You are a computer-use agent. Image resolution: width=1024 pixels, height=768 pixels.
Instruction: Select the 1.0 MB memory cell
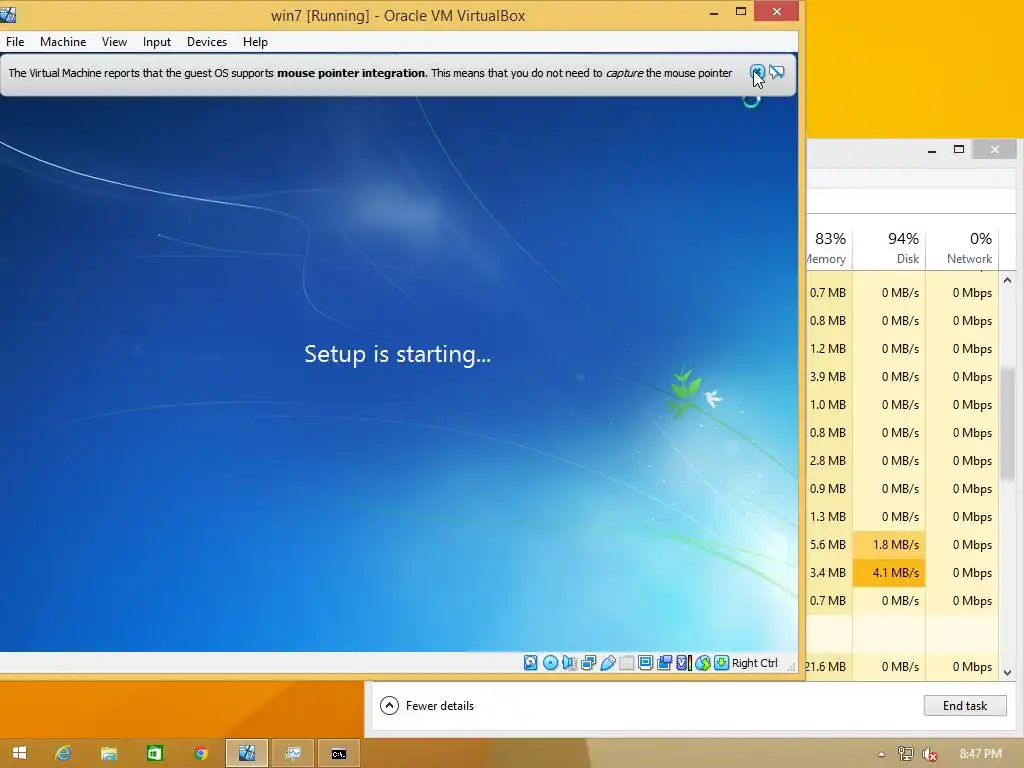[x=829, y=405]
